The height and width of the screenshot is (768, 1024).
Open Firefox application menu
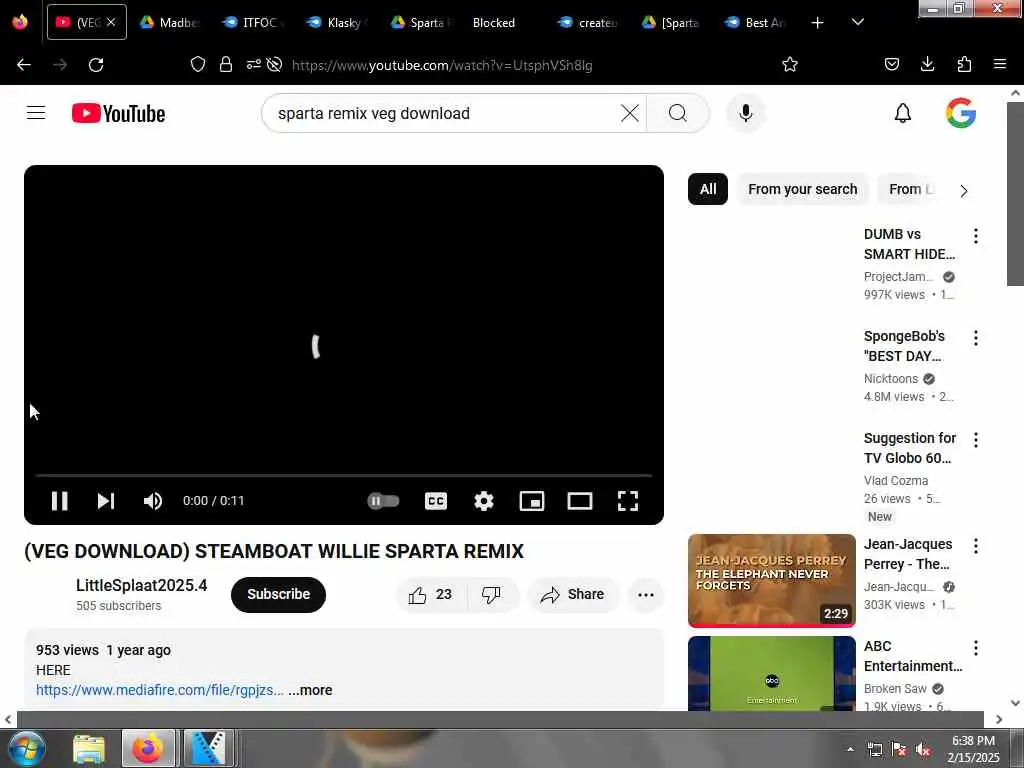[x=1000, y=64]
